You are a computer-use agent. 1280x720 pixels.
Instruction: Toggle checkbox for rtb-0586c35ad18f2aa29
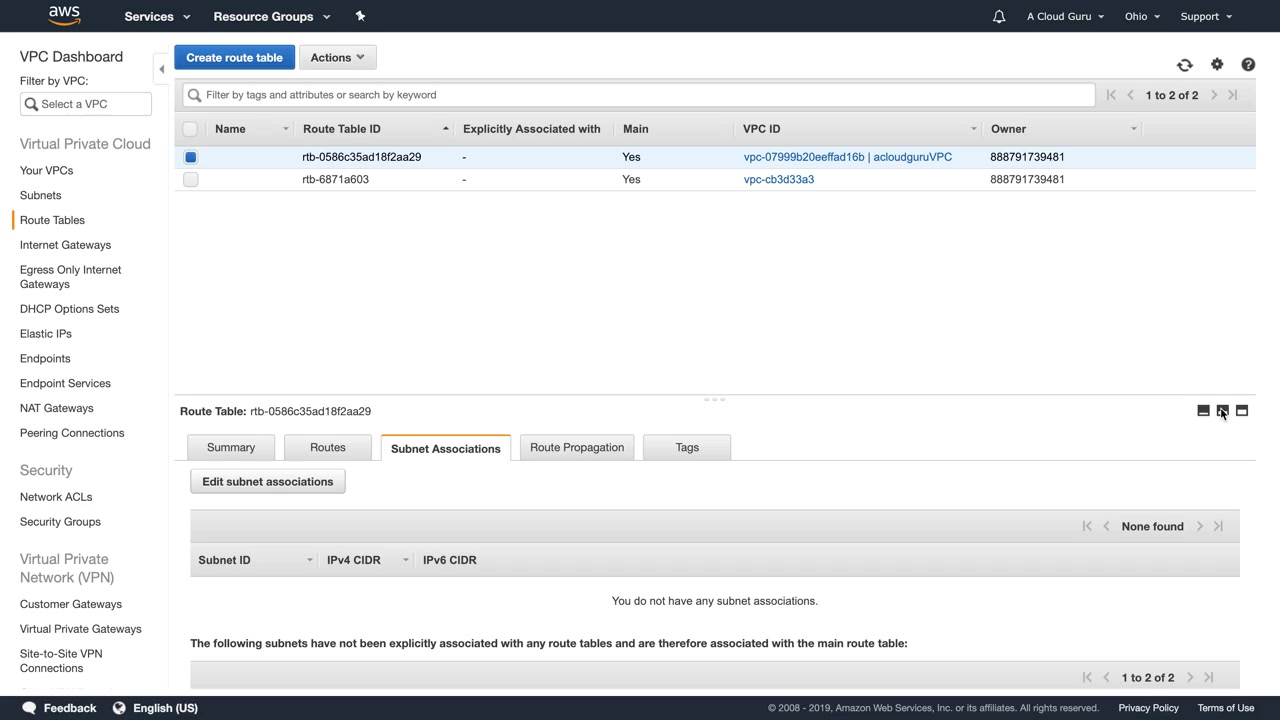(x=191, y=157)
